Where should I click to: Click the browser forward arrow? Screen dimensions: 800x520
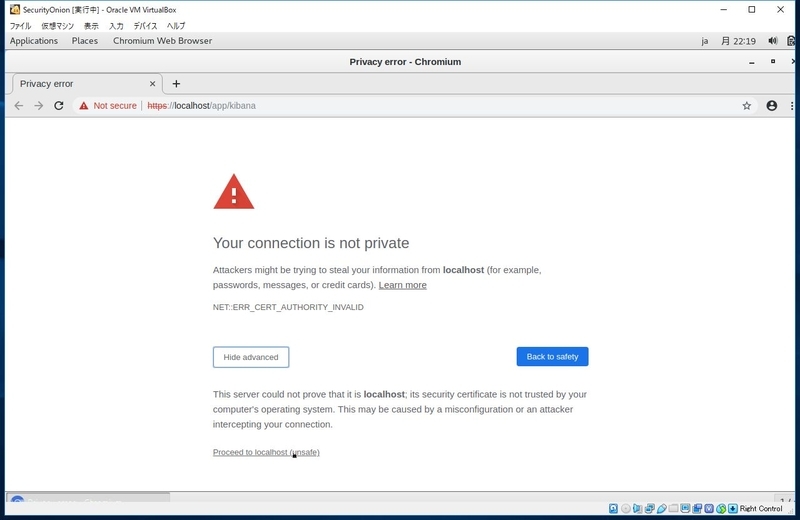[39, 106]
